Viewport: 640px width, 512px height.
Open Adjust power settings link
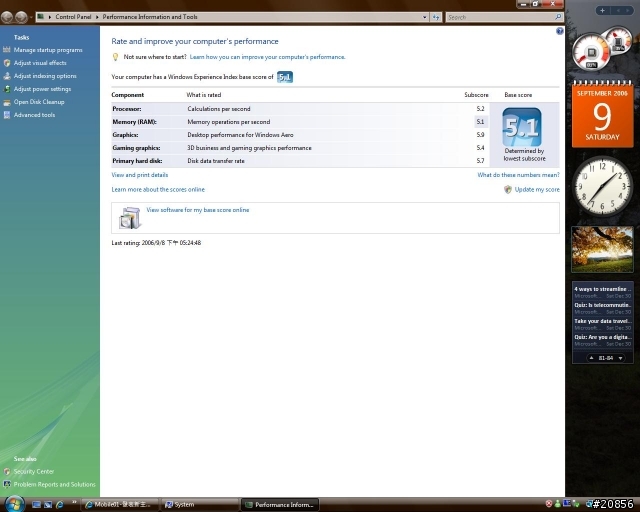42,89
